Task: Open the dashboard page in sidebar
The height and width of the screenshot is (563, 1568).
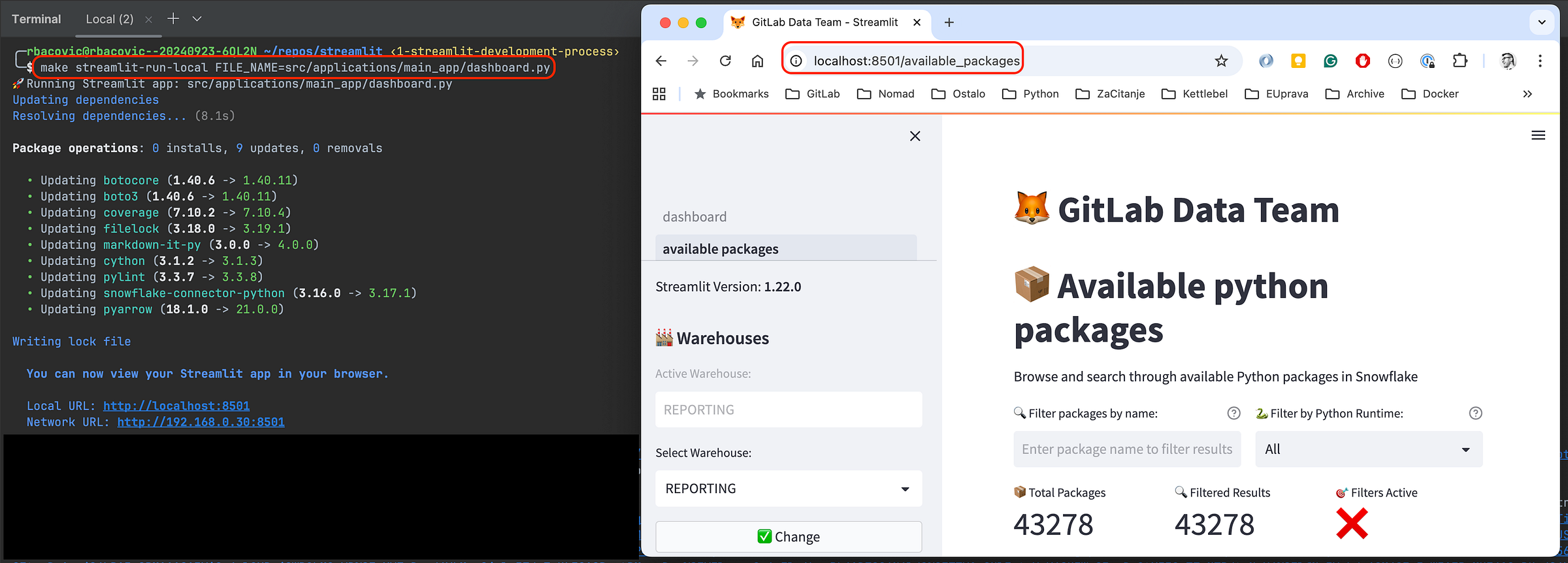Action: point(694,217)
